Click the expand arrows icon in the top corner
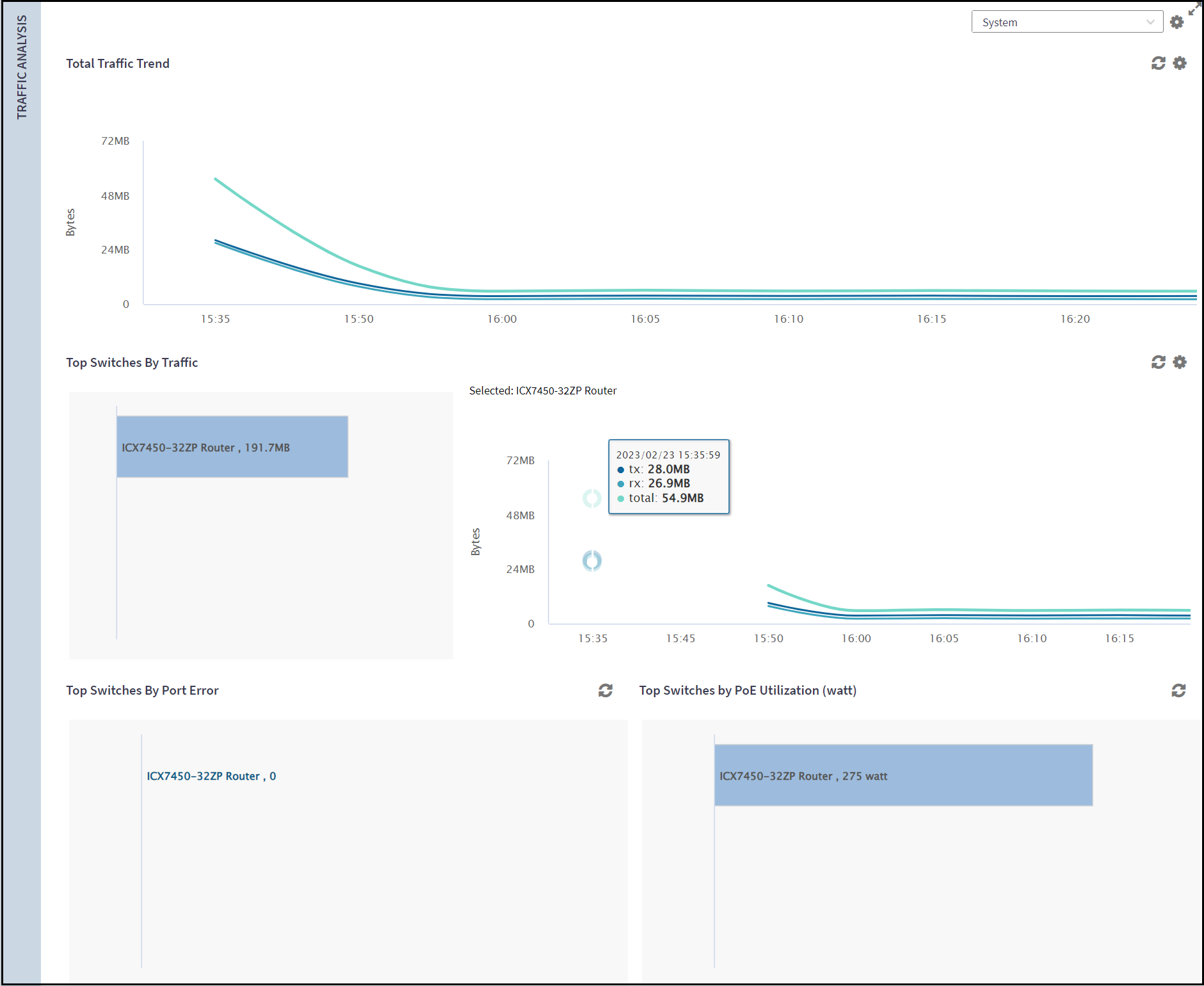 coord(1194,8)
